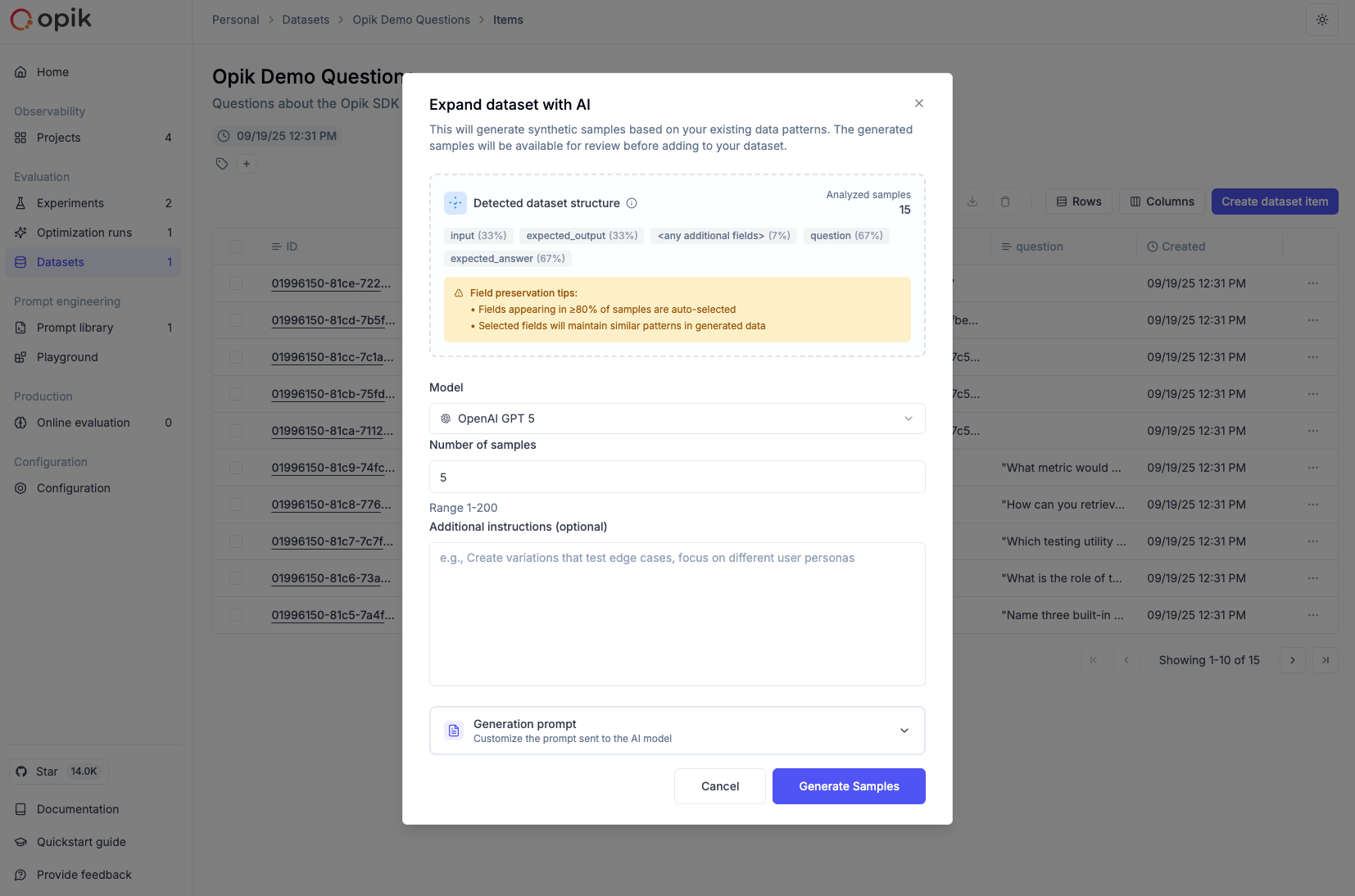Jump to last page arrow
1355x896 pixels.
(1326, 660)
